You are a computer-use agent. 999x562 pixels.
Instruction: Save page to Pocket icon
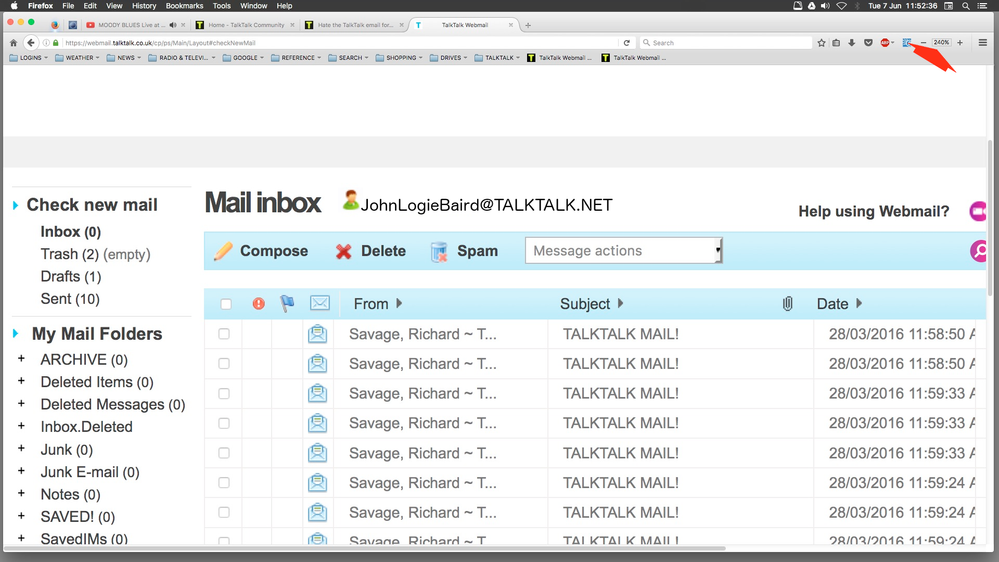[x=868, y=43]
